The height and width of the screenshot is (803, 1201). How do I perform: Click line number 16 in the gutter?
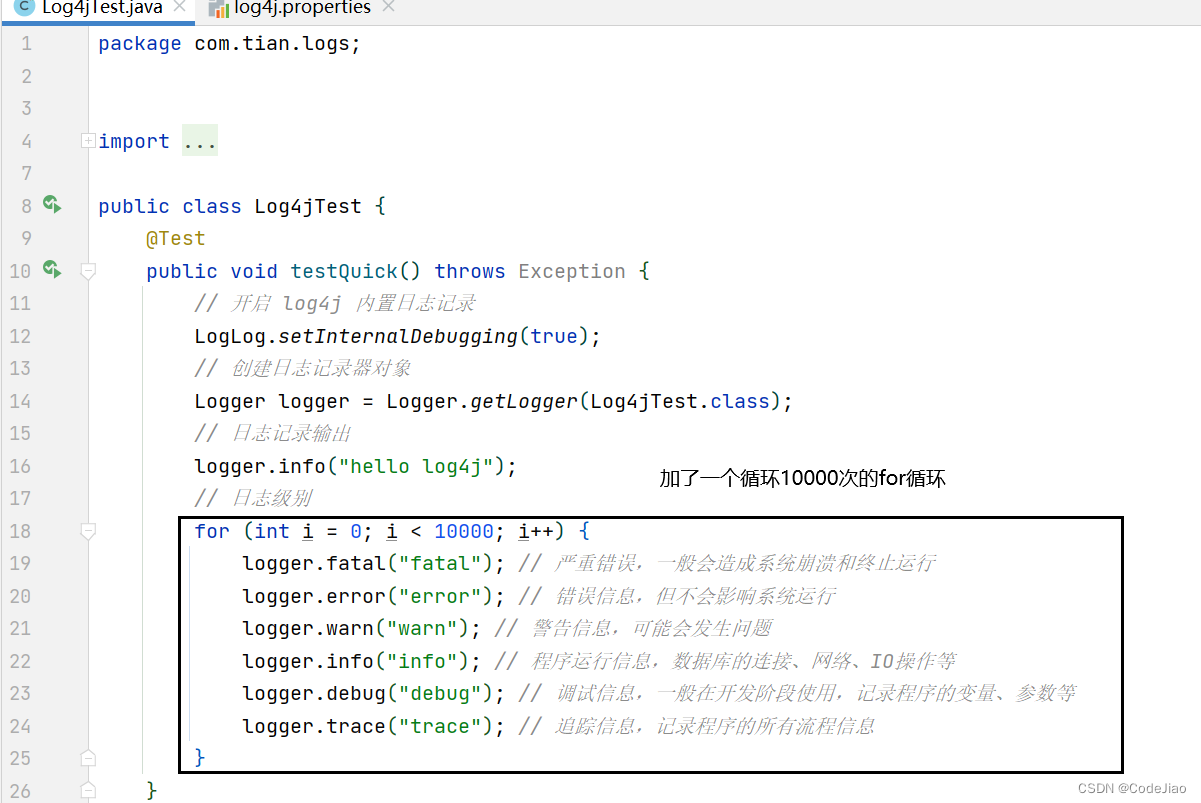[20, 466]
